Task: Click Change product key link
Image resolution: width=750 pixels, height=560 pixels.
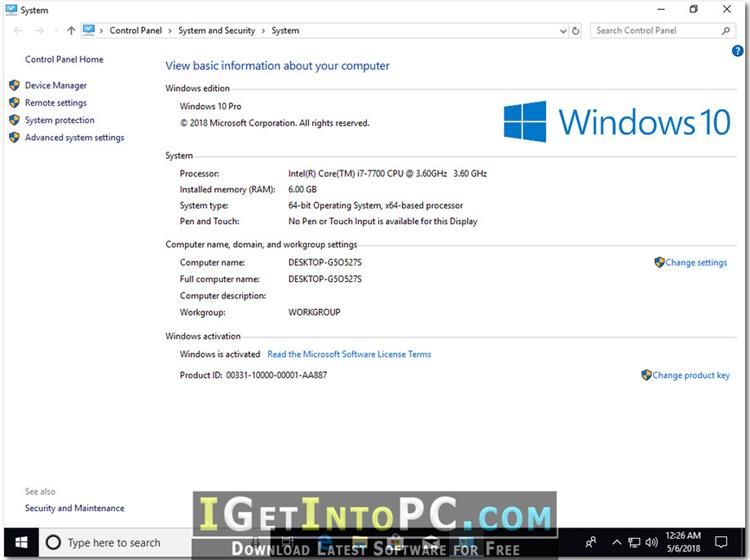Action: point(691,375)
